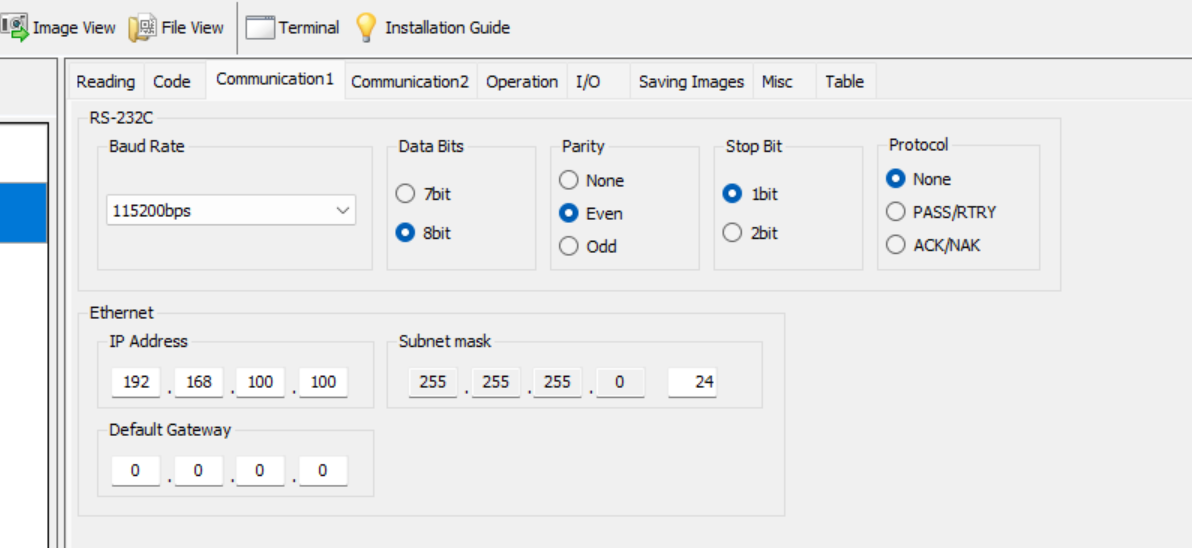Image resolution: width=1192 pixels, height=548 pixels.
Task: Click the subnet prefix length field showing 24
Action: point(692,382)
